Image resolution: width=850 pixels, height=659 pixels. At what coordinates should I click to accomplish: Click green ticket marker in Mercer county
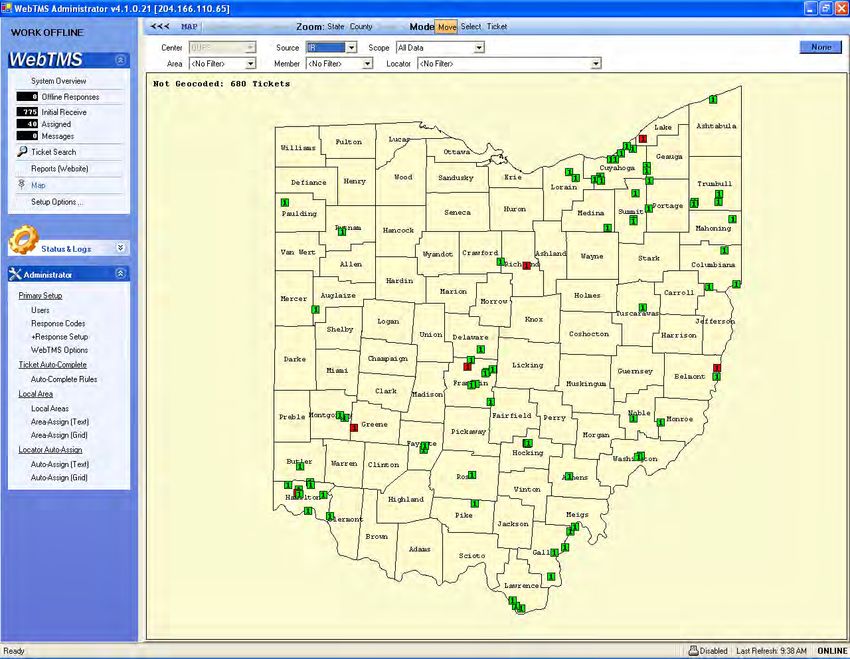pyautogui.click(x=315, y=309)
